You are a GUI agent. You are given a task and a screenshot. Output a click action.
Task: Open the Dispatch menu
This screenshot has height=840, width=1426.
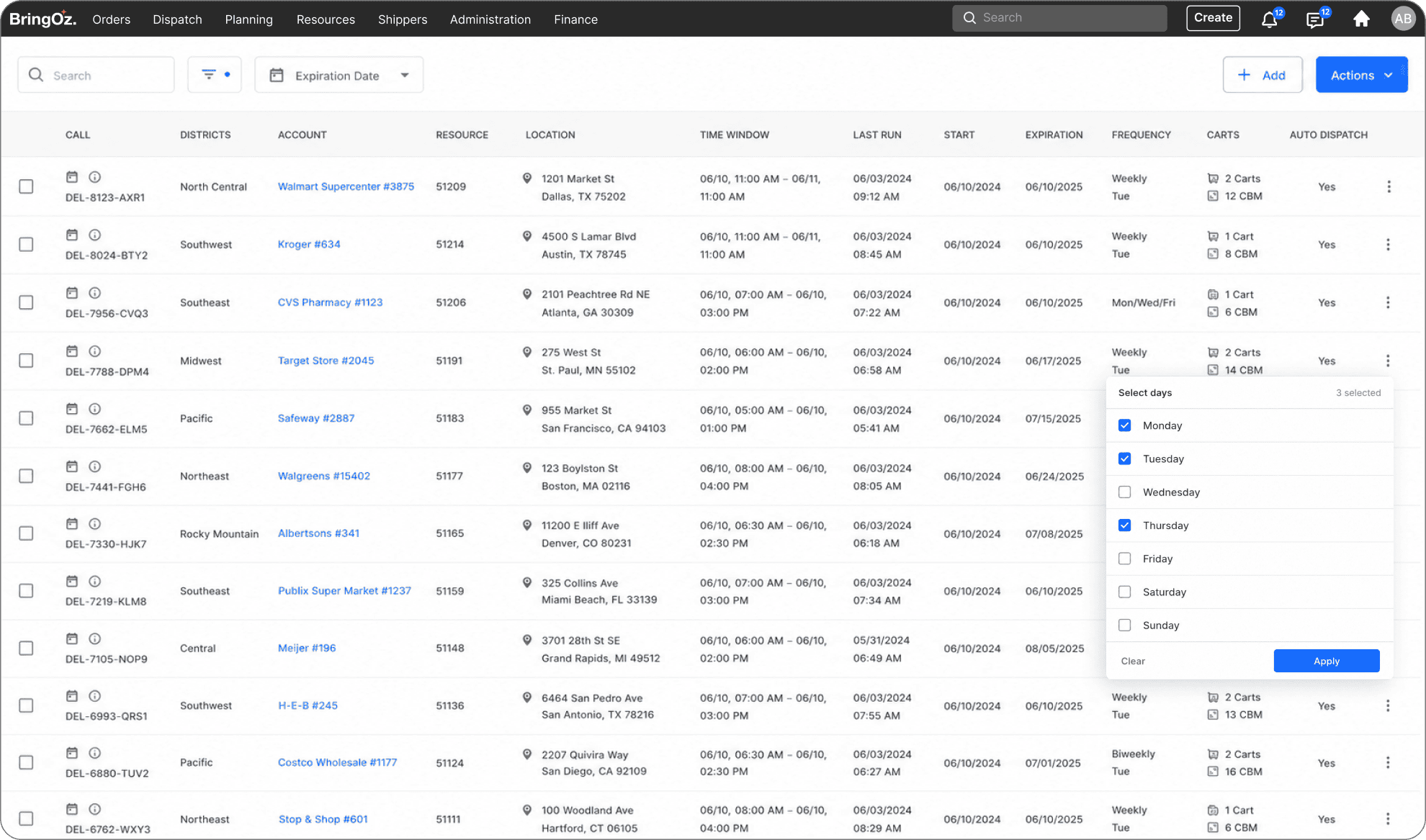pos(177,19)
